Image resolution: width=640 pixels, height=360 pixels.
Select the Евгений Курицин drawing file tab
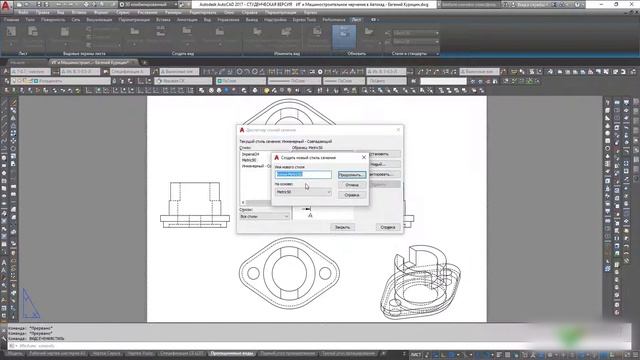tap(90, 62)
